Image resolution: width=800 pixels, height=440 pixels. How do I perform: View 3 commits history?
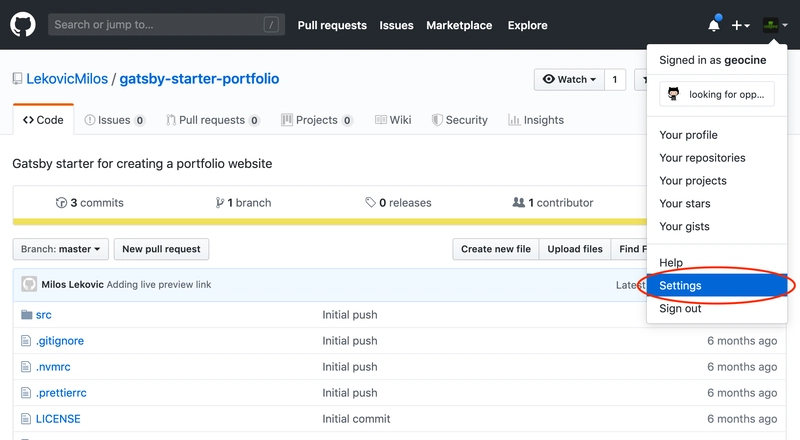coord(89,203)
